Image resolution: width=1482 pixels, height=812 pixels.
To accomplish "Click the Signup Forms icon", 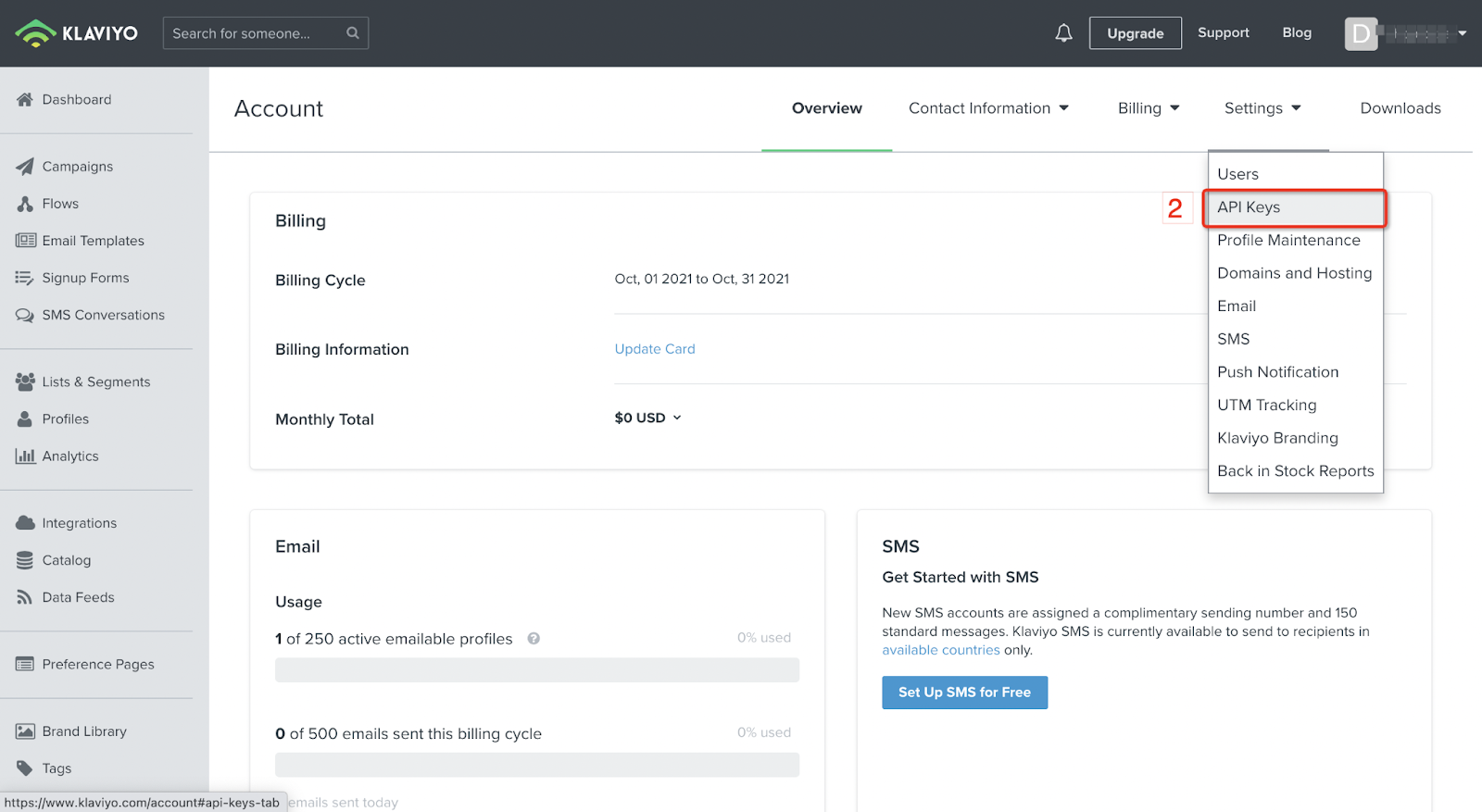I will pos(25,278).
